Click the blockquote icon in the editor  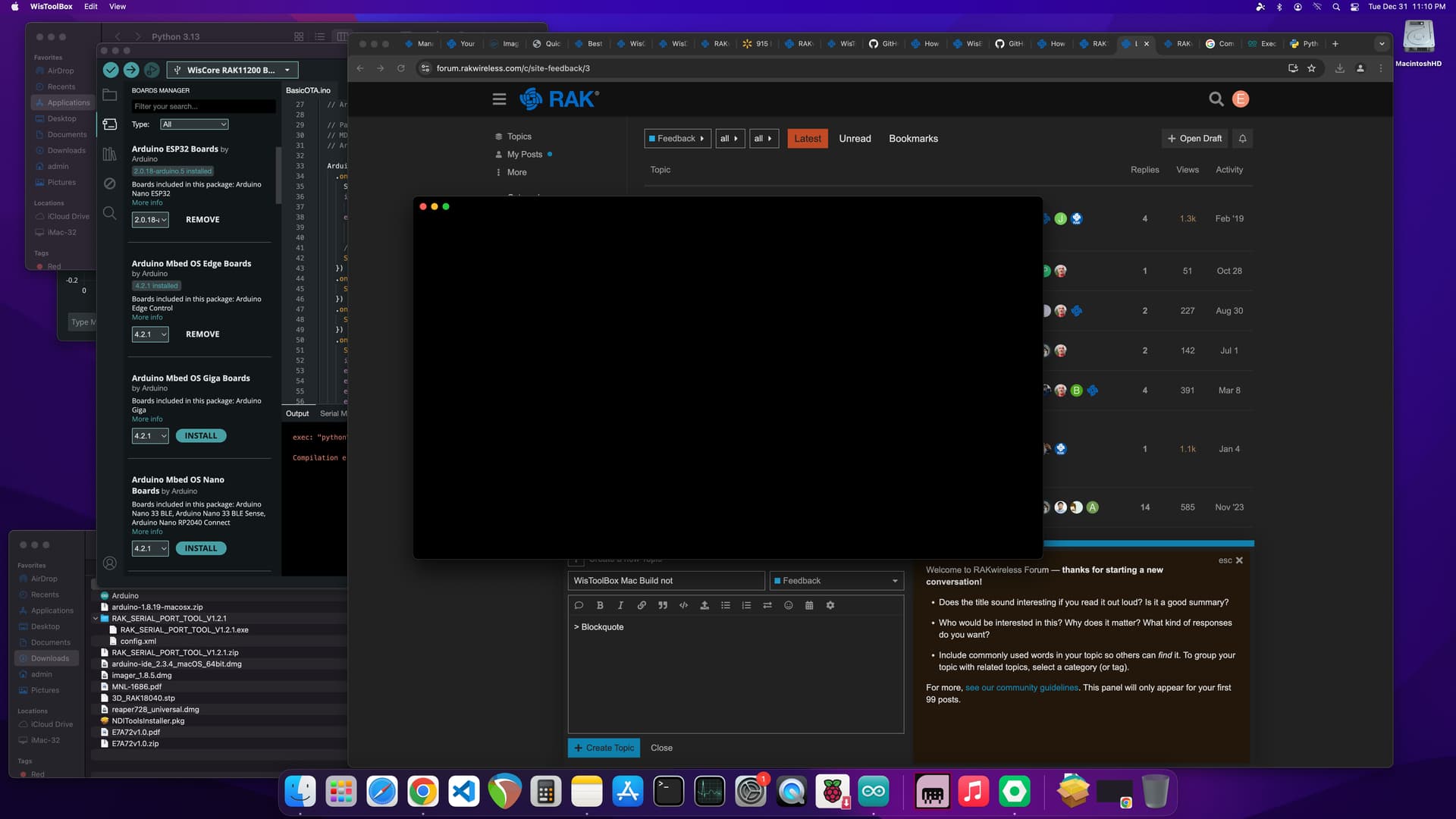tap(663, 605)
